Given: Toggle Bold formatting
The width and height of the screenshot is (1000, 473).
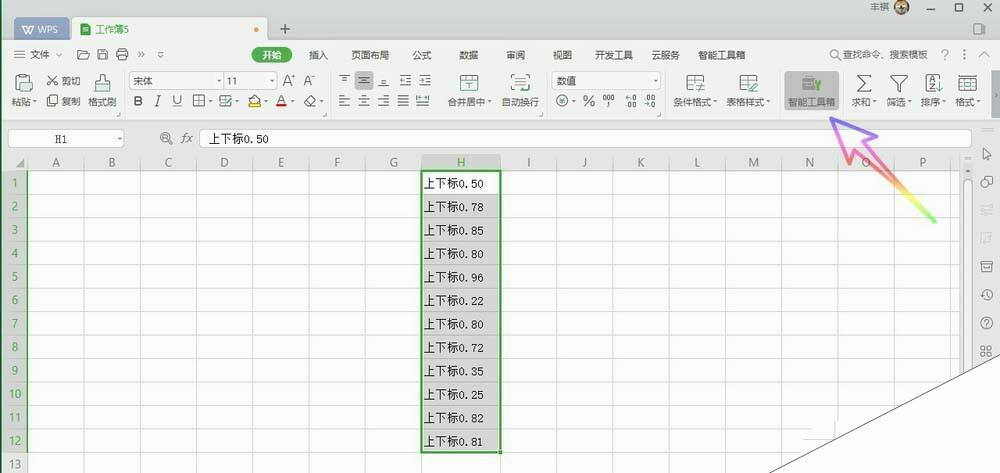Looking at the screenshot, I should click(x=138, y=101).
